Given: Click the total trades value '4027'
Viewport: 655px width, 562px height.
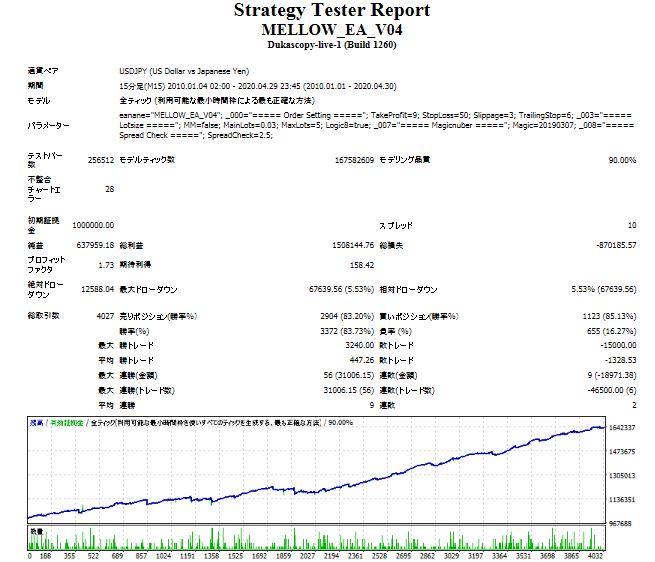Looking at the screenshot, I should tap(105, 316).
